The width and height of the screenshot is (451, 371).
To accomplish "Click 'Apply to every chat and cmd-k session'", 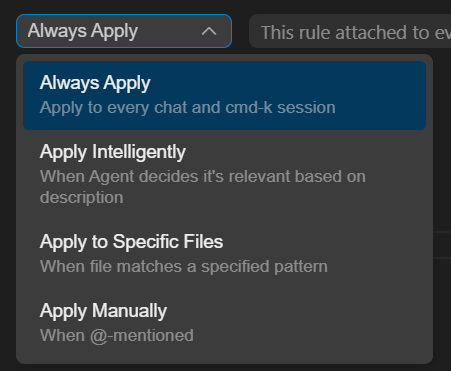I will point(187,108).
